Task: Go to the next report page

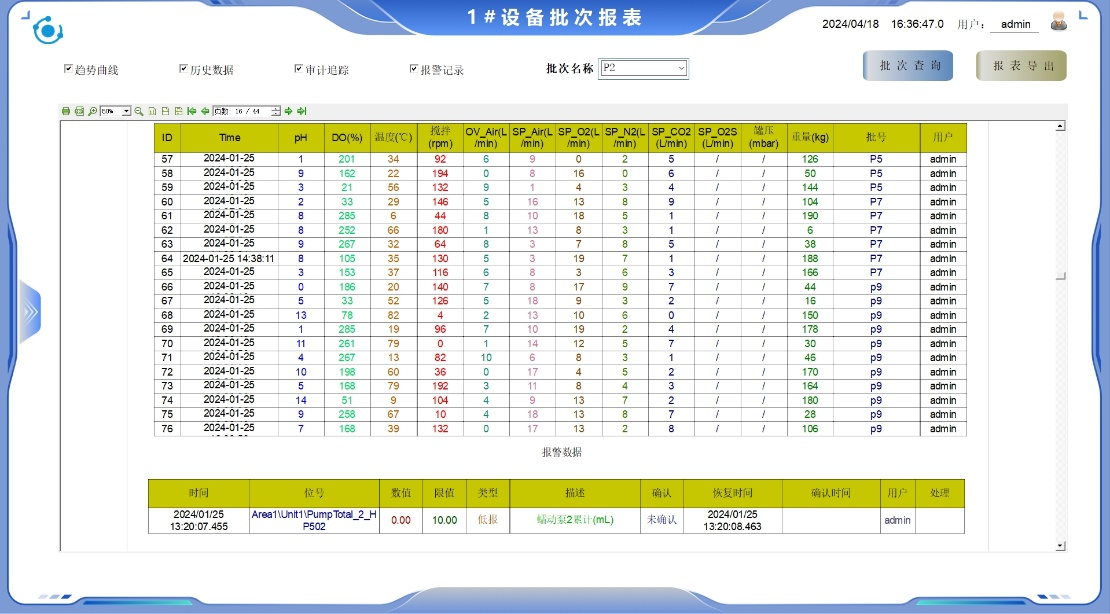Action: pos(288,111)
